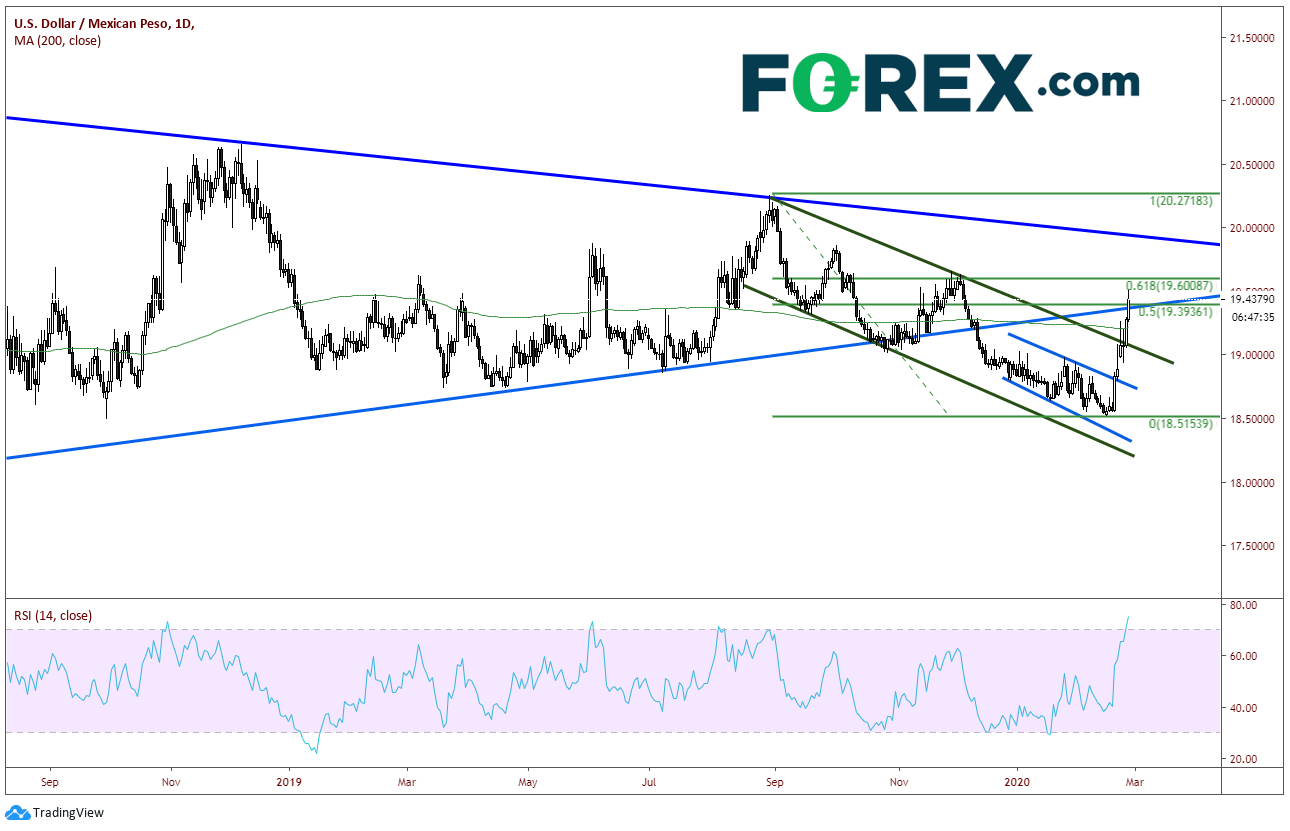Image resolution: width=1290 pixels, height=831 pixels.
Task: Click the 20.00000 price axis label
Action: coord(1254,228)
